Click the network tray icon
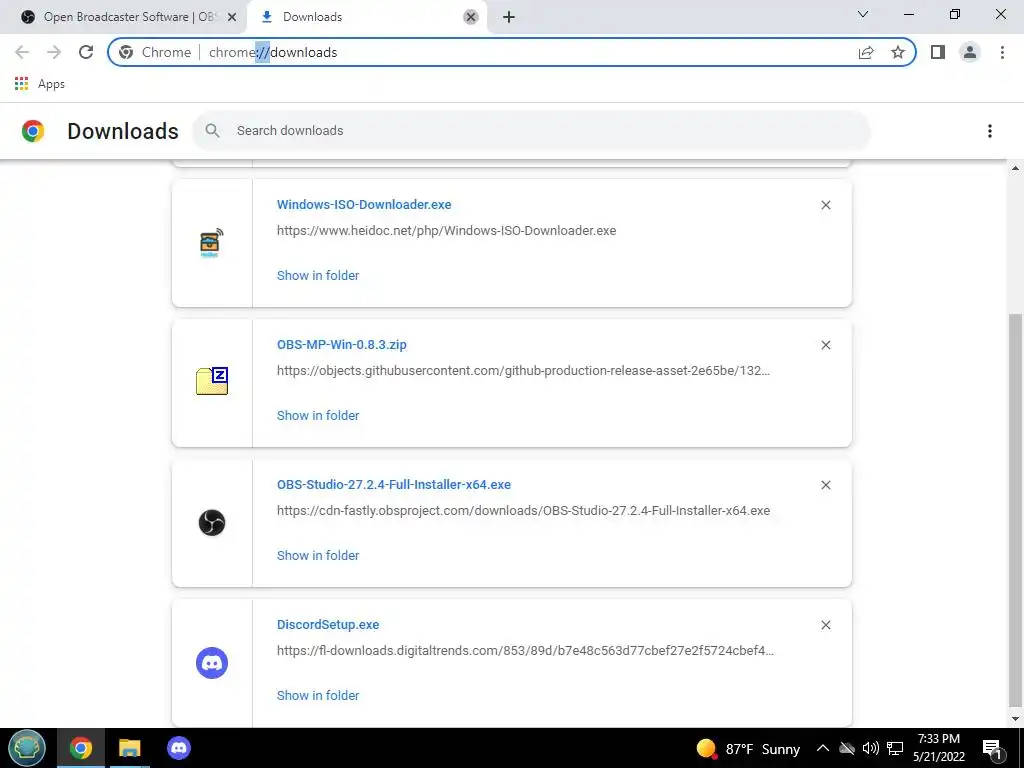1024x768 pixels. pyautogui.click(x=895, y=748)
